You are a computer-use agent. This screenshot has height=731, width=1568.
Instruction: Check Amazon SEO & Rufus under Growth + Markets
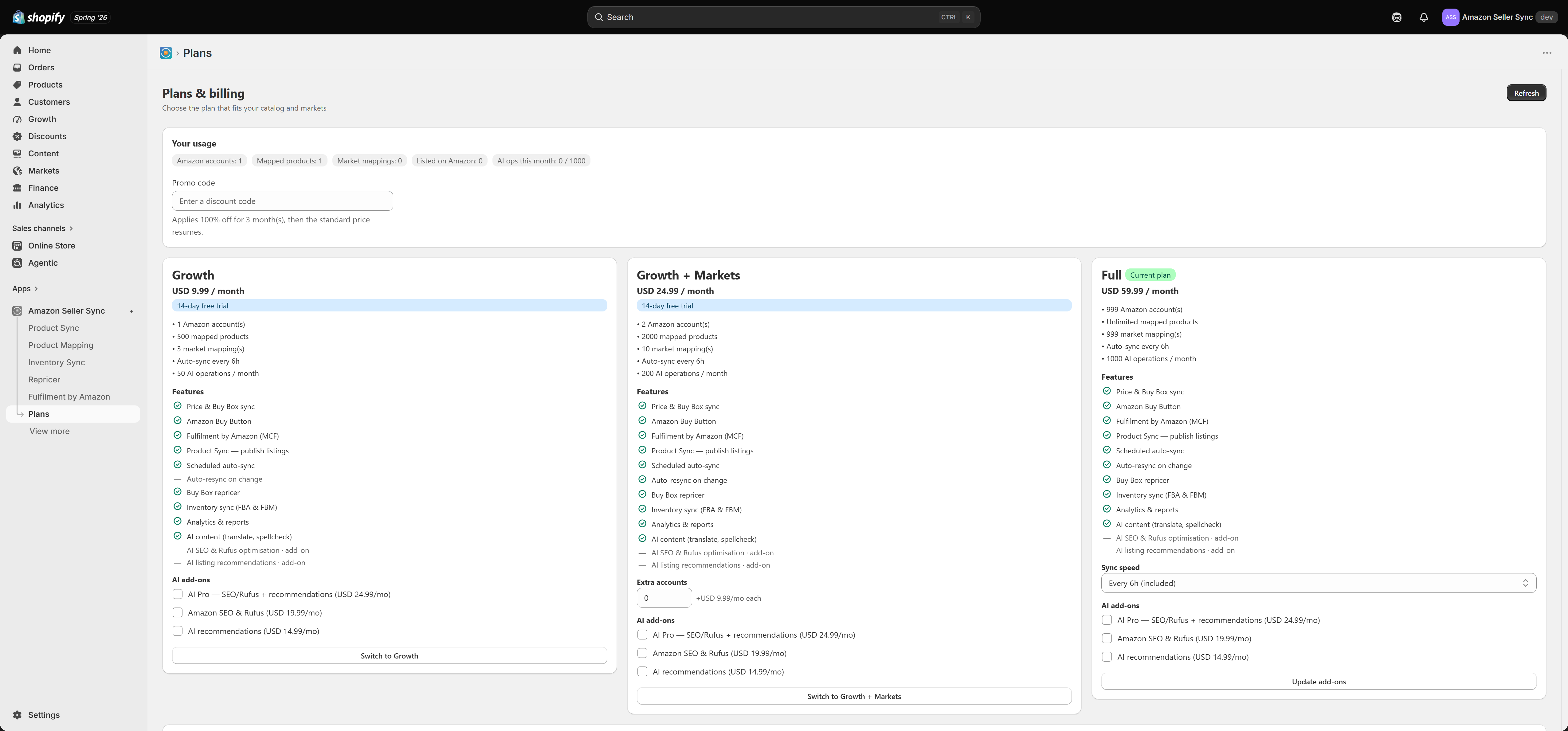click(642, 653)
